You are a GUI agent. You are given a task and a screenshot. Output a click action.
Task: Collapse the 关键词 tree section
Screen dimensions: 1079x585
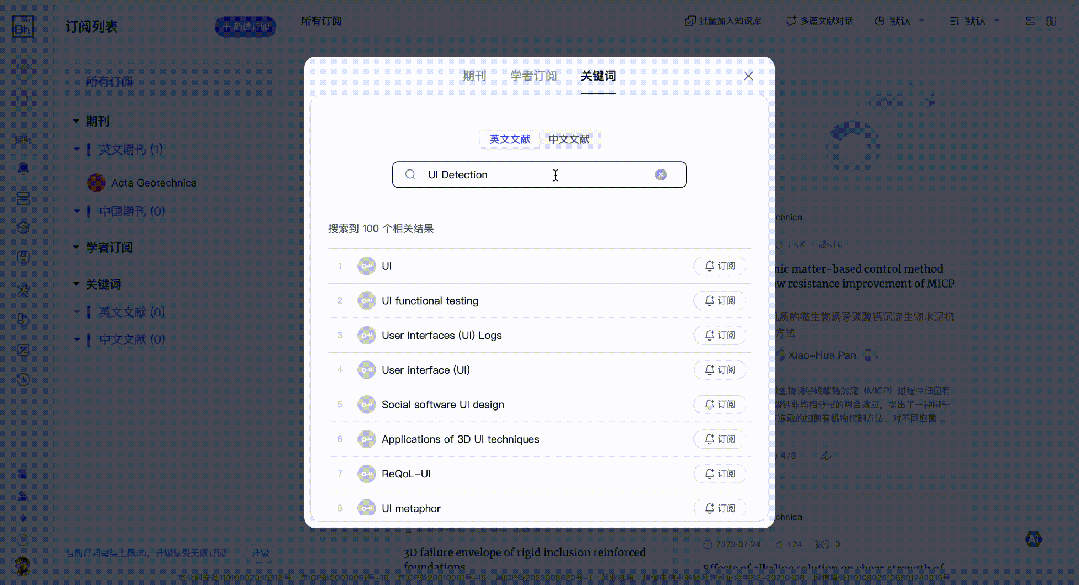[x=76, y=284]
